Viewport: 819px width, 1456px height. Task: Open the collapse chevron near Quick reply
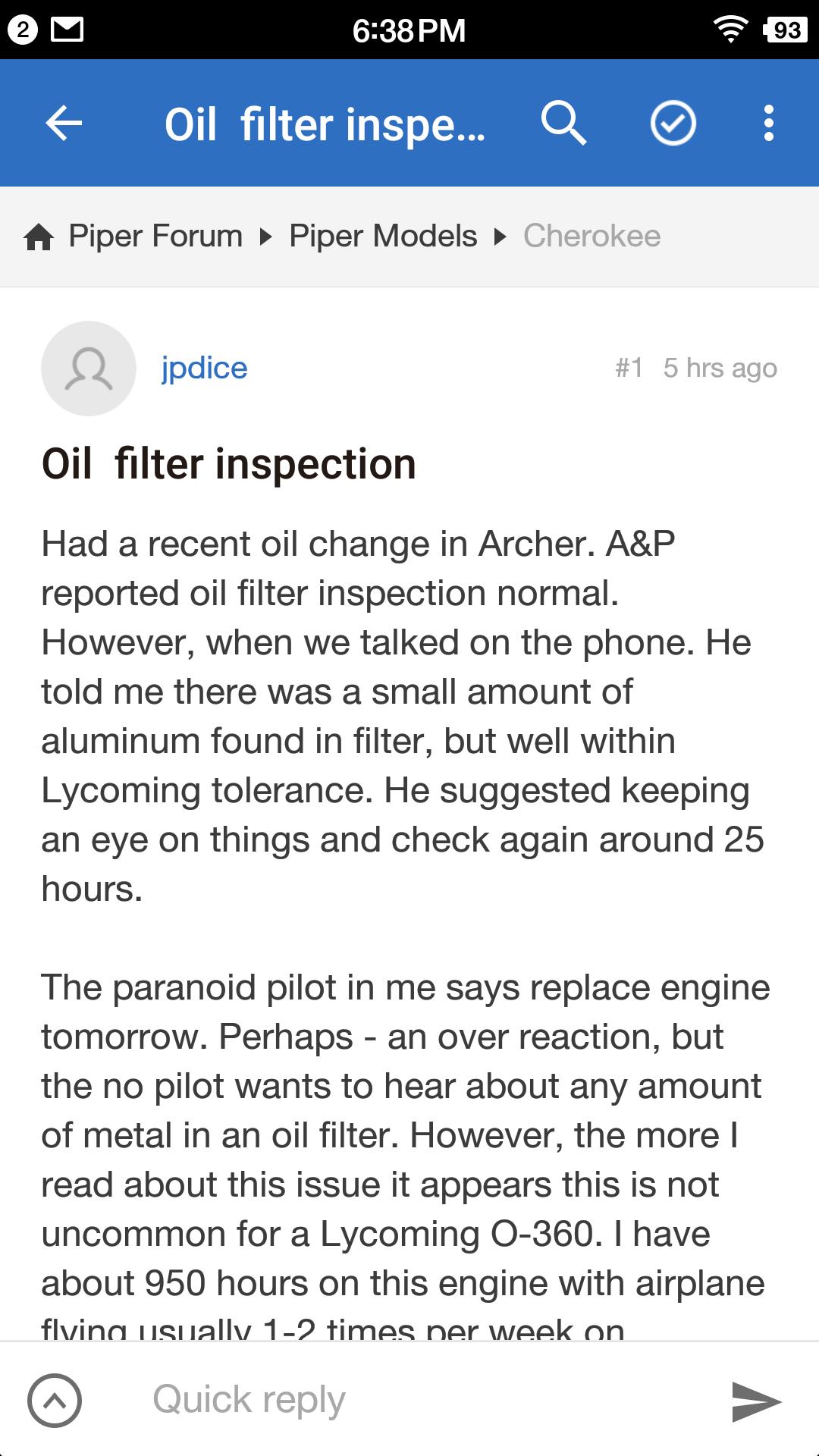tap(55, 1399)
